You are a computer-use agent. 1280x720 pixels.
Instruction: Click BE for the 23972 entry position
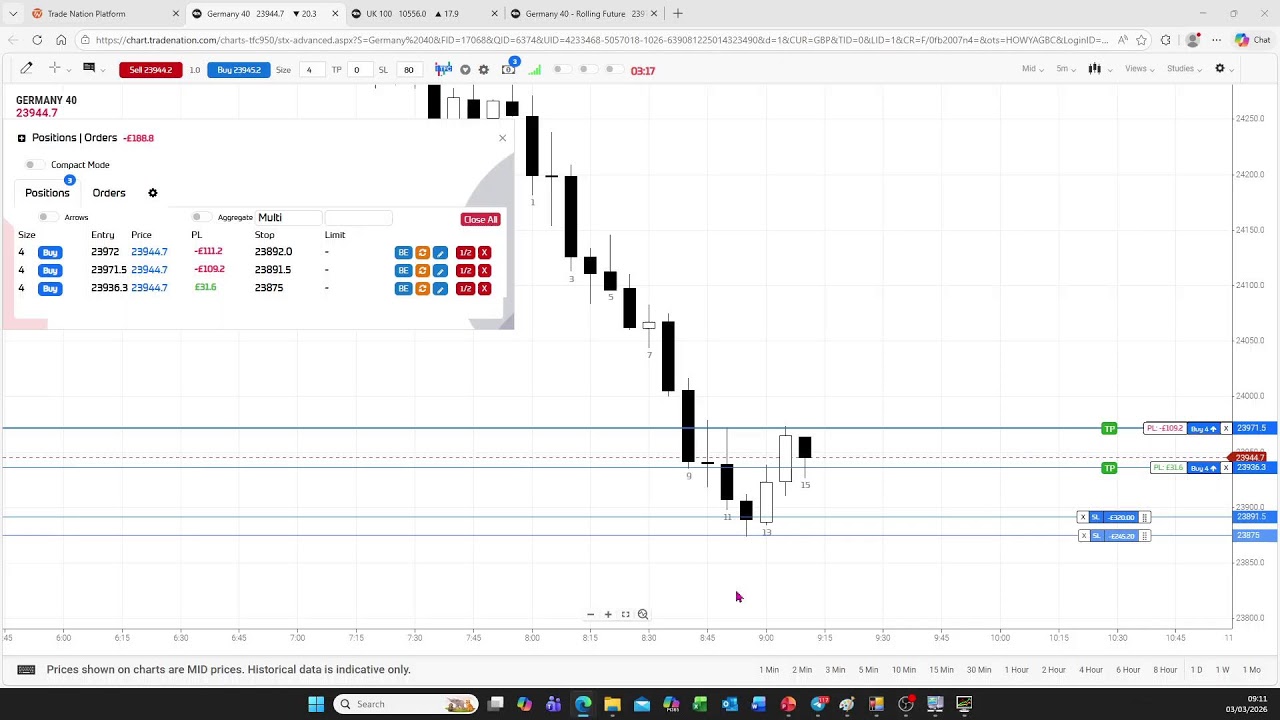(x=403, y=253)
